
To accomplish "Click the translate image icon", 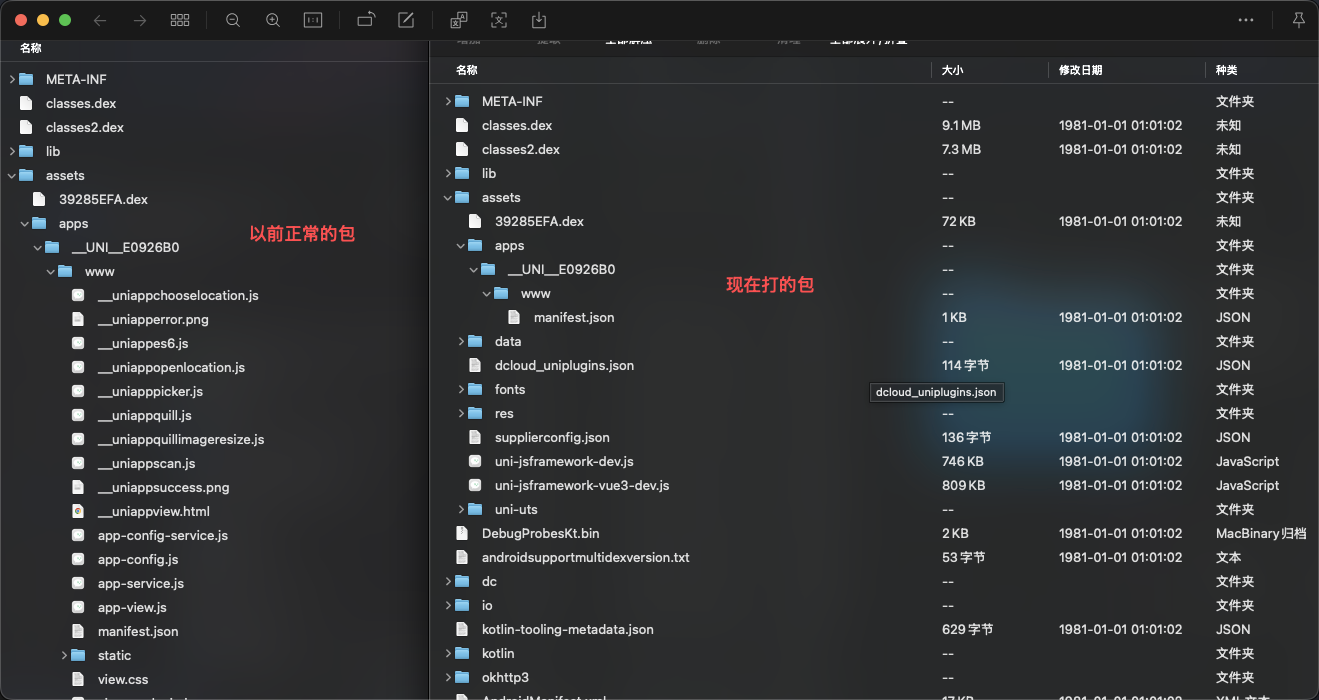I will pyautogui.click(x=459, y=20).
